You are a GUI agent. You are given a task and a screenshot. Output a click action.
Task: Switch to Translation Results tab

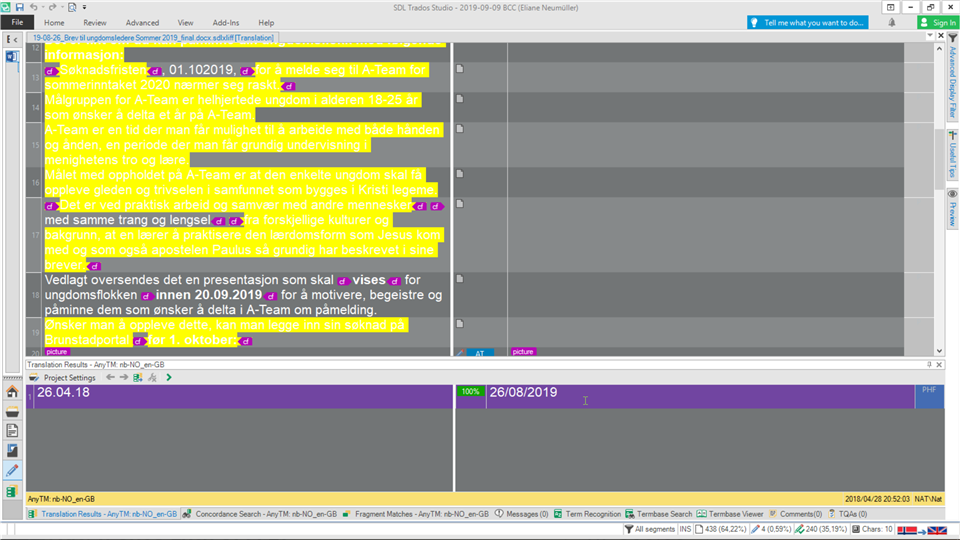point(102,514)
